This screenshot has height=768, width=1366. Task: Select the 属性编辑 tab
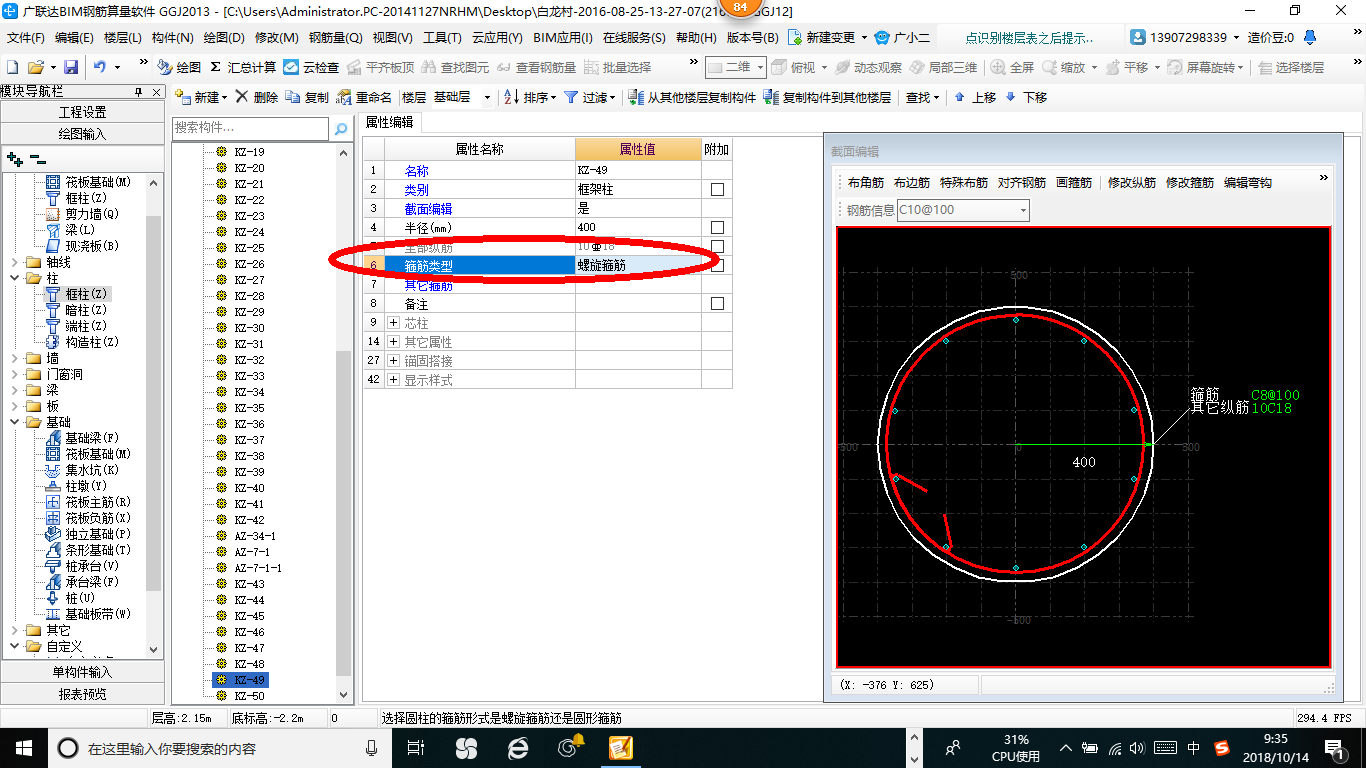390,122
